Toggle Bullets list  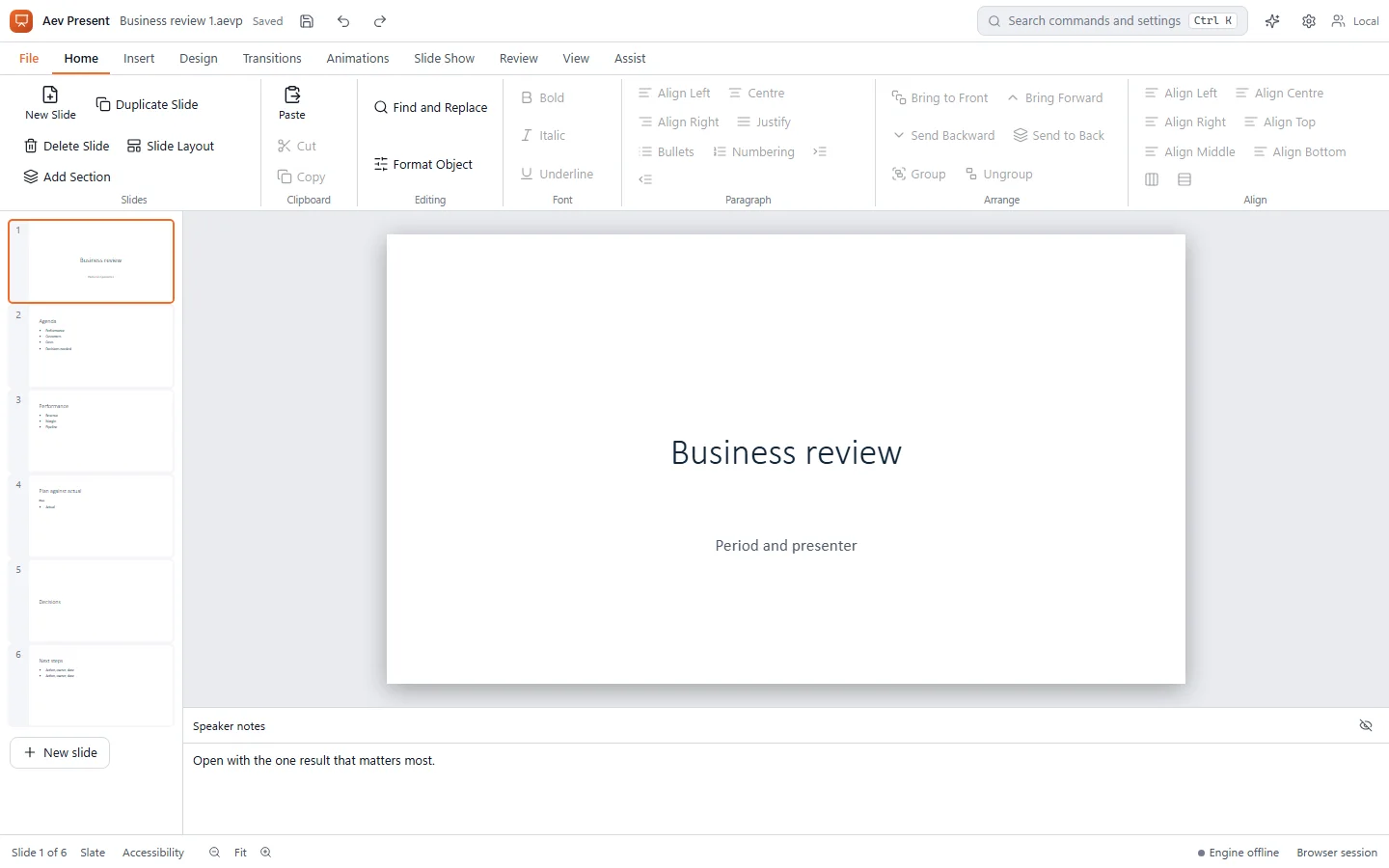666,151
